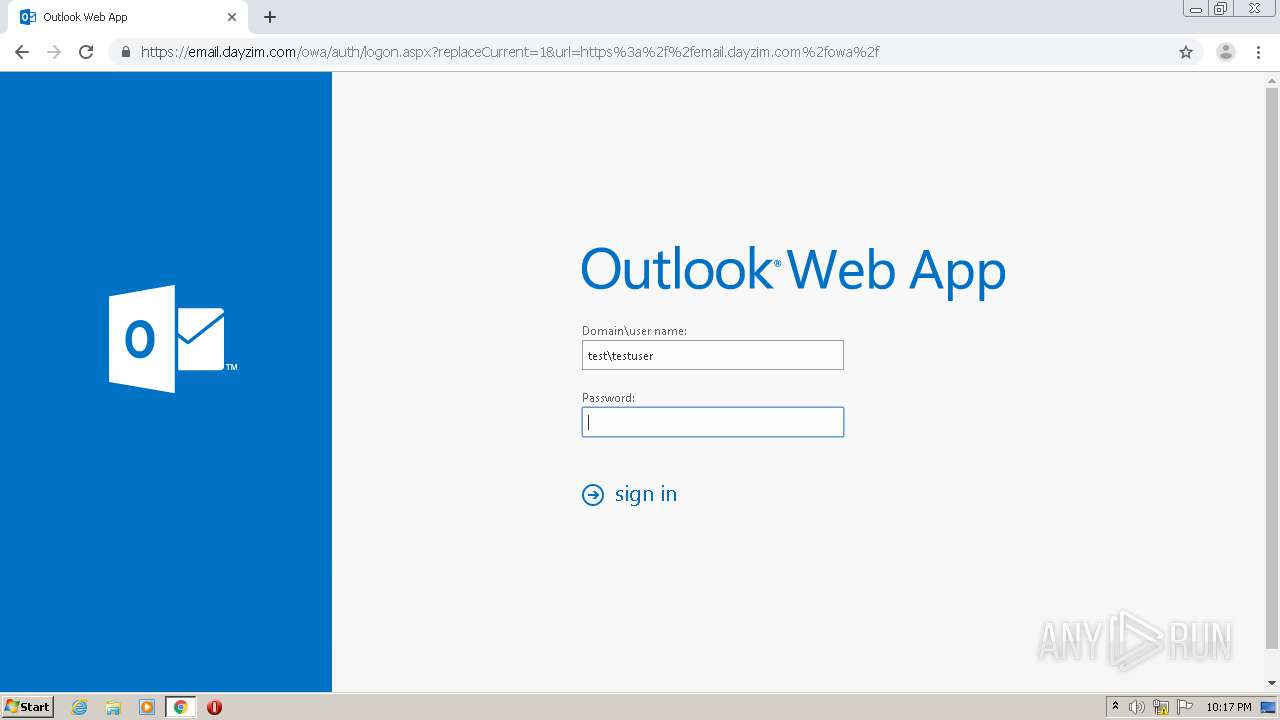
Task: Close the Outlook Web App tab
Action: [x=232, y=17]
